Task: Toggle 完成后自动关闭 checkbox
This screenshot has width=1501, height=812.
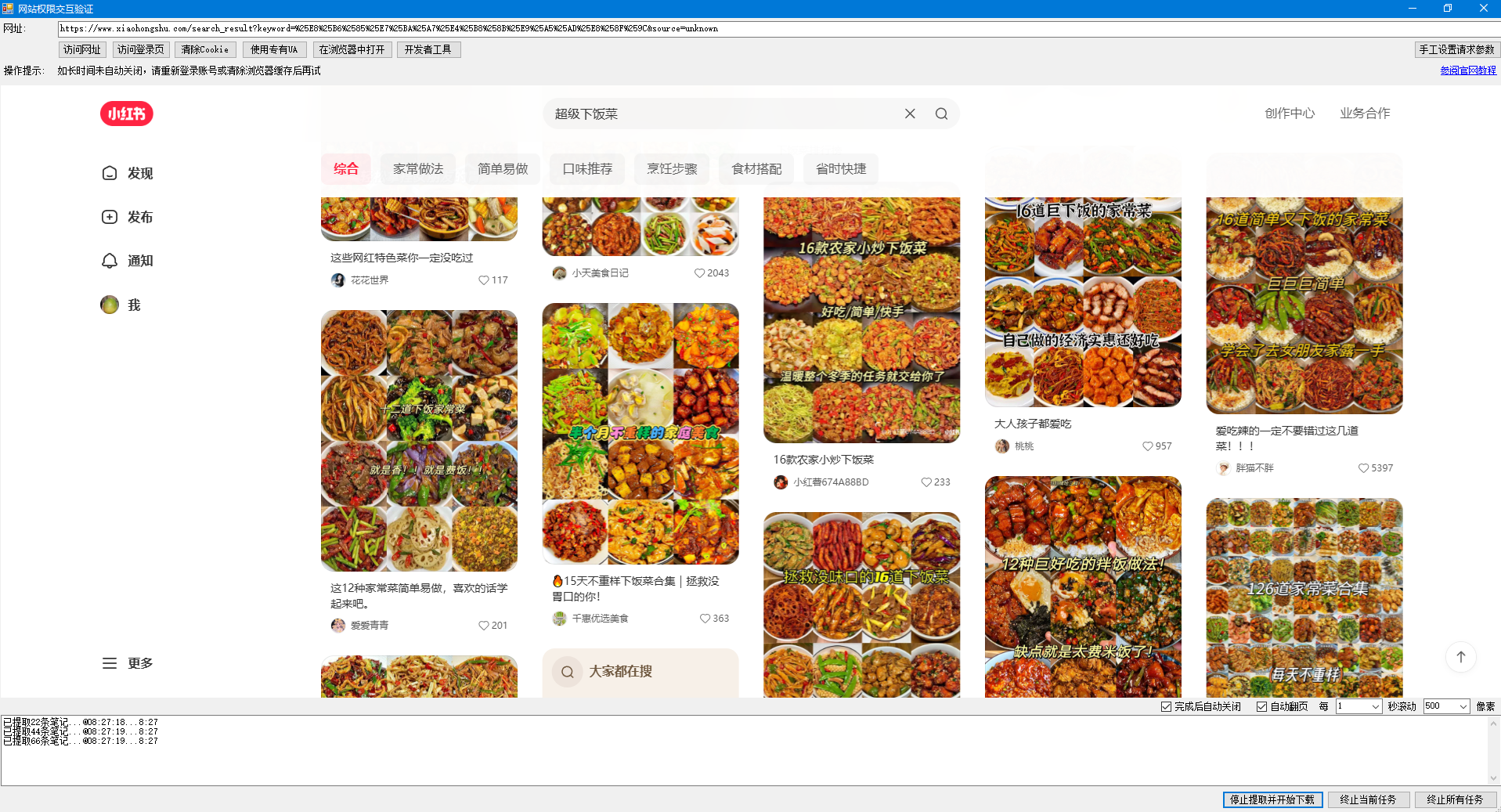Action: 1167,707
